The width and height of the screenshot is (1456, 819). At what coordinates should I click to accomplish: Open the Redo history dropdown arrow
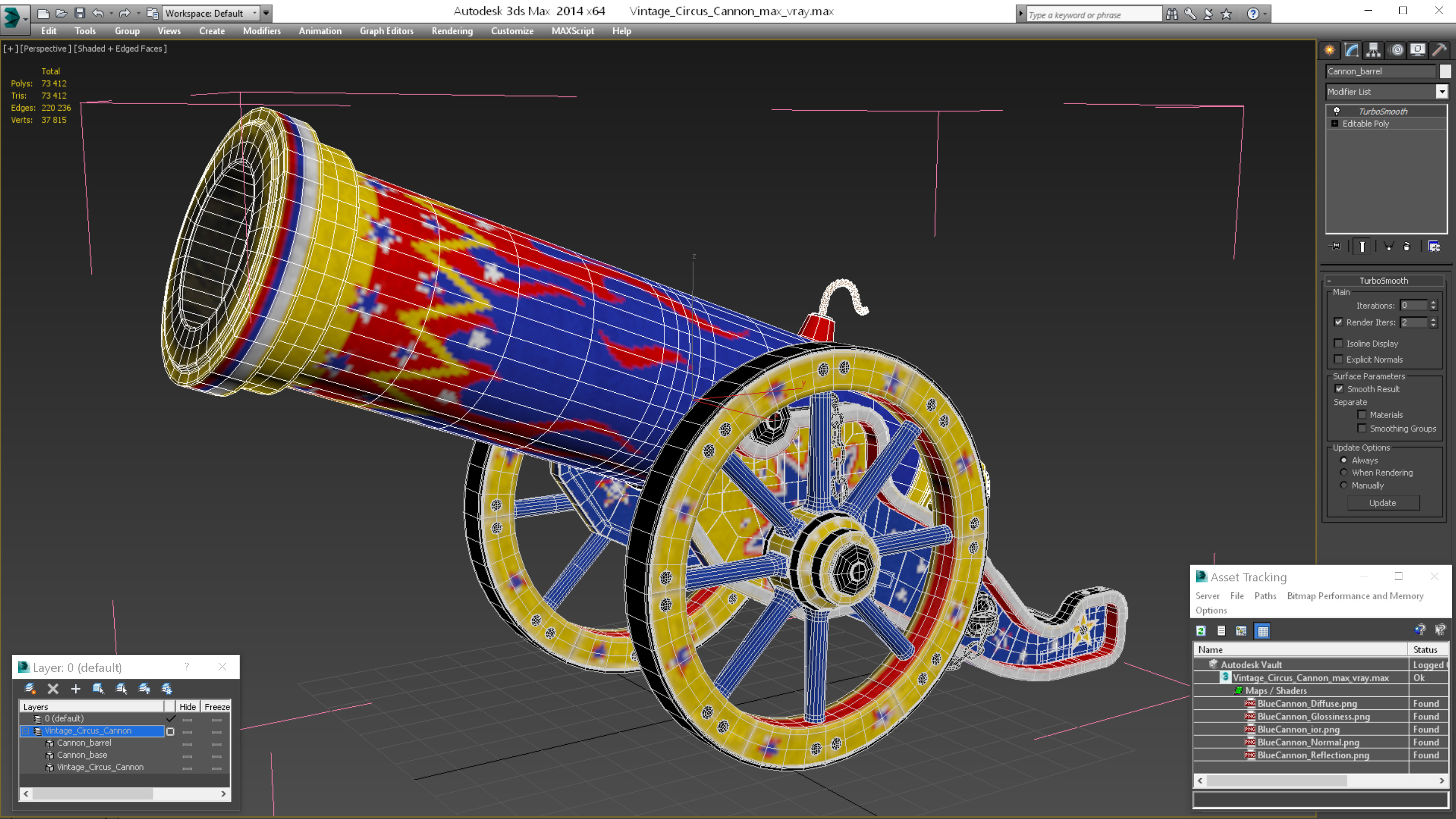click(x=139, y=13)
